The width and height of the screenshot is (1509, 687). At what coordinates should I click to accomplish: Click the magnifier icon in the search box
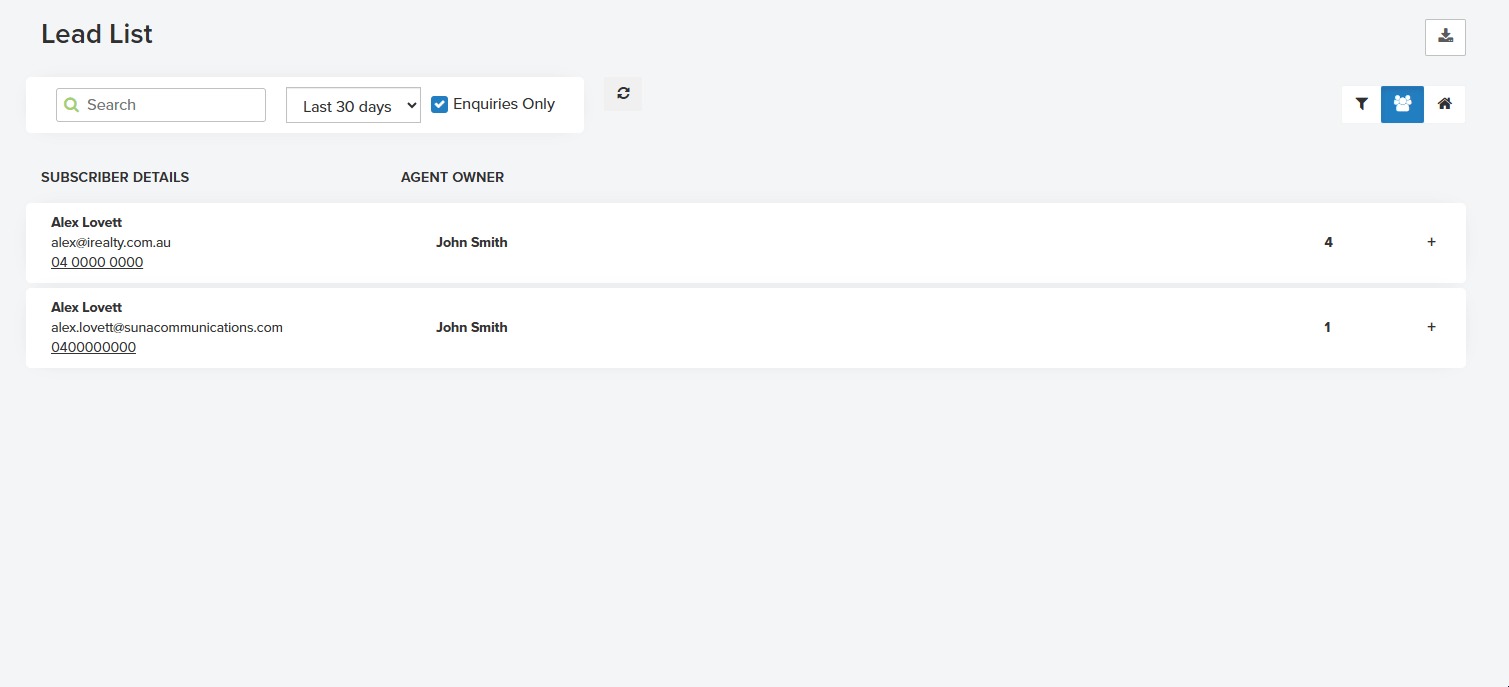[71, 105]
